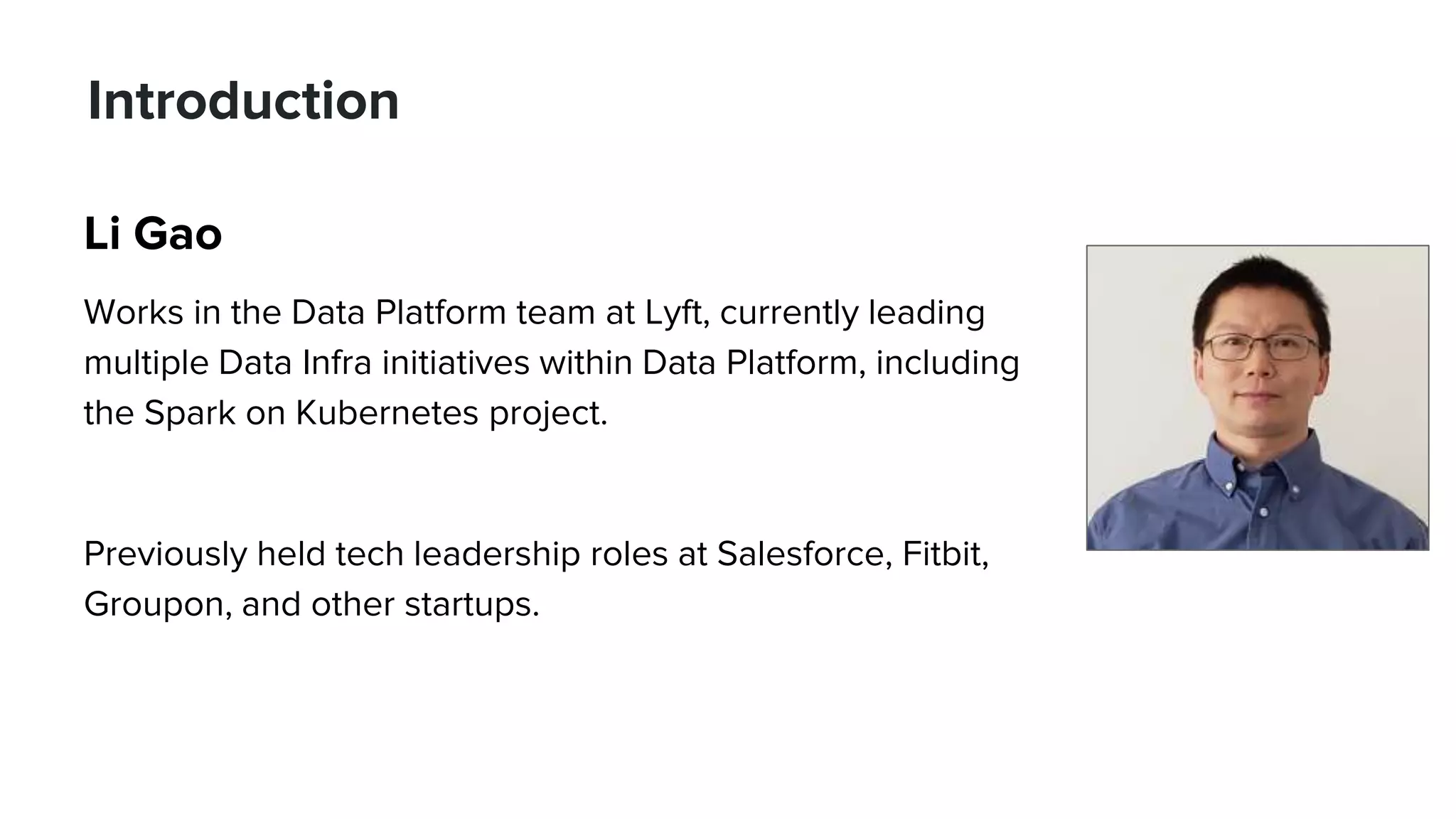Click the word Previously in second paragraph
This screenshot has width=1456, height=819.
pyautogui.click(x=165, y=554)
